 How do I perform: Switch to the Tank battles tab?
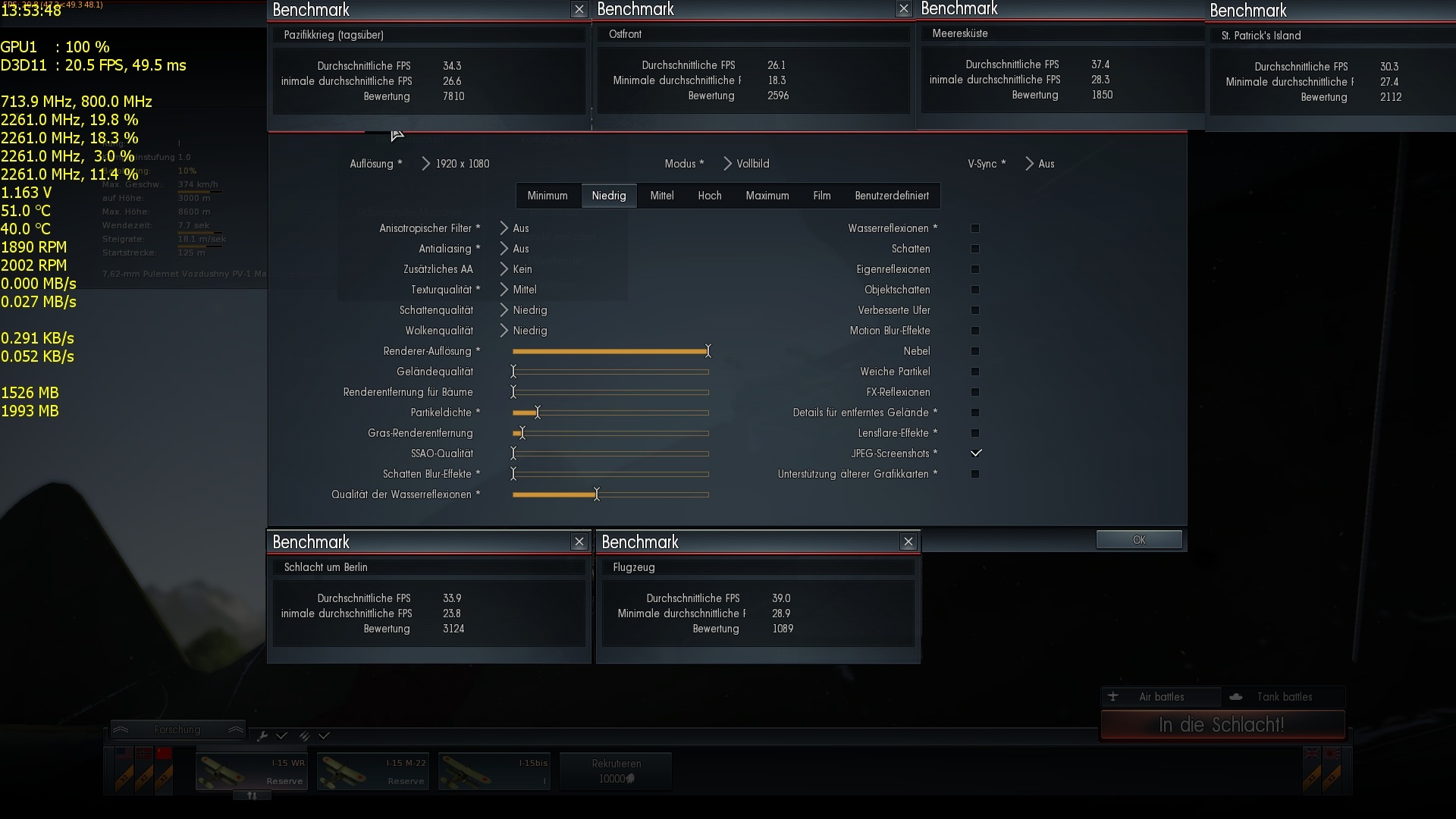[1283, 697]
